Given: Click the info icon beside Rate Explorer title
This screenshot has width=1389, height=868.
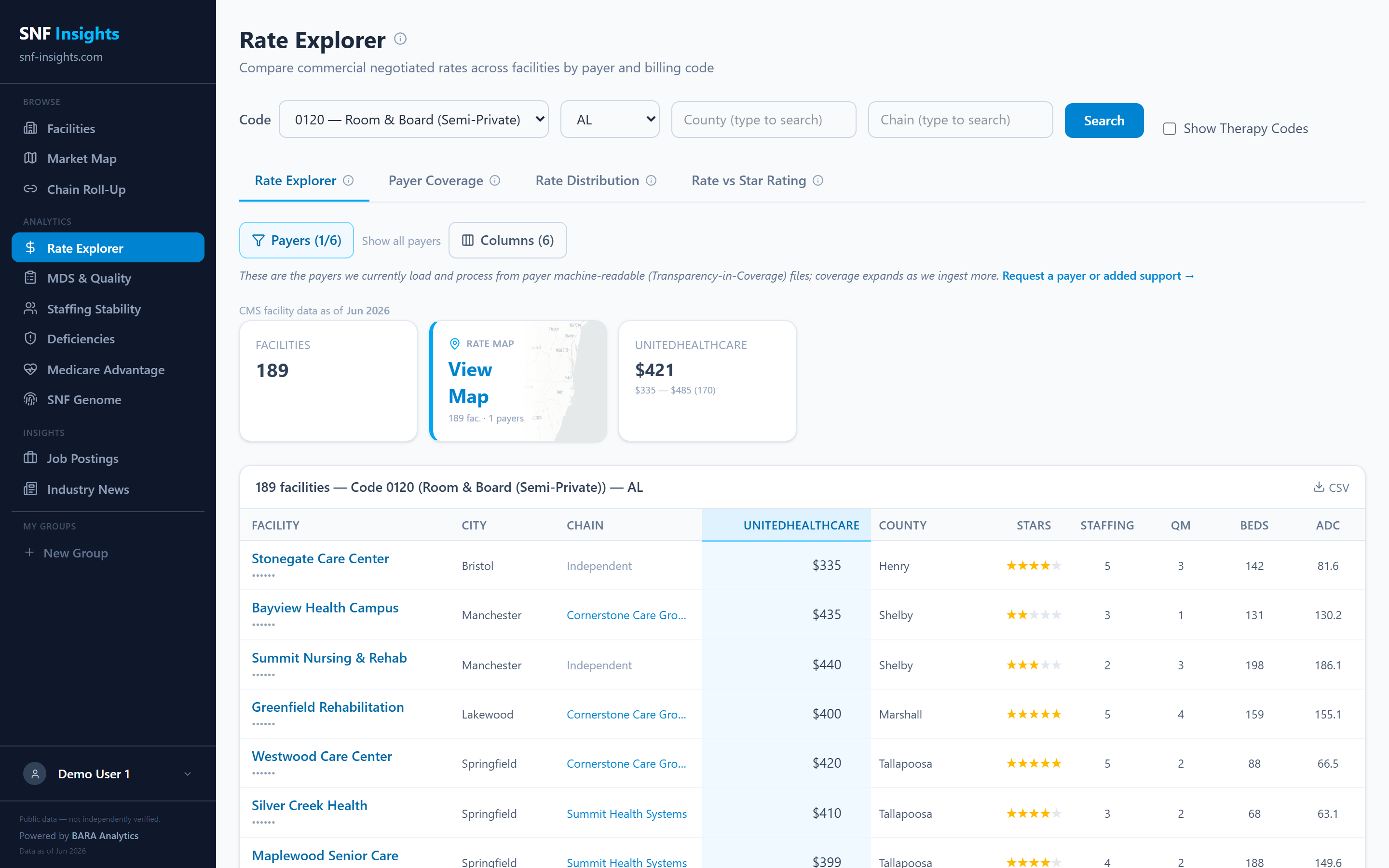Looking at the screenshot, I should 400,39.
